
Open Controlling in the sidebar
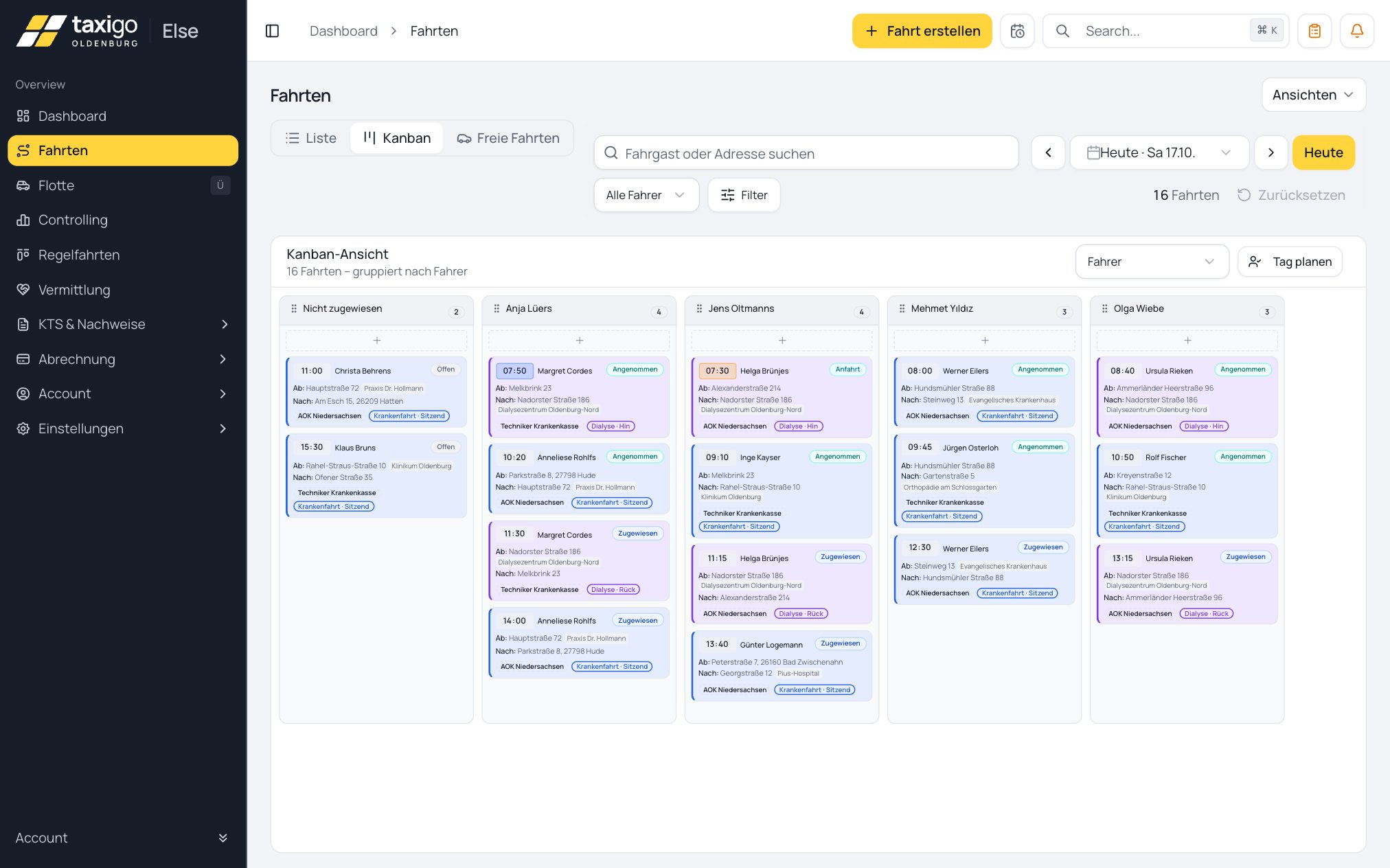tap(123, 220)
